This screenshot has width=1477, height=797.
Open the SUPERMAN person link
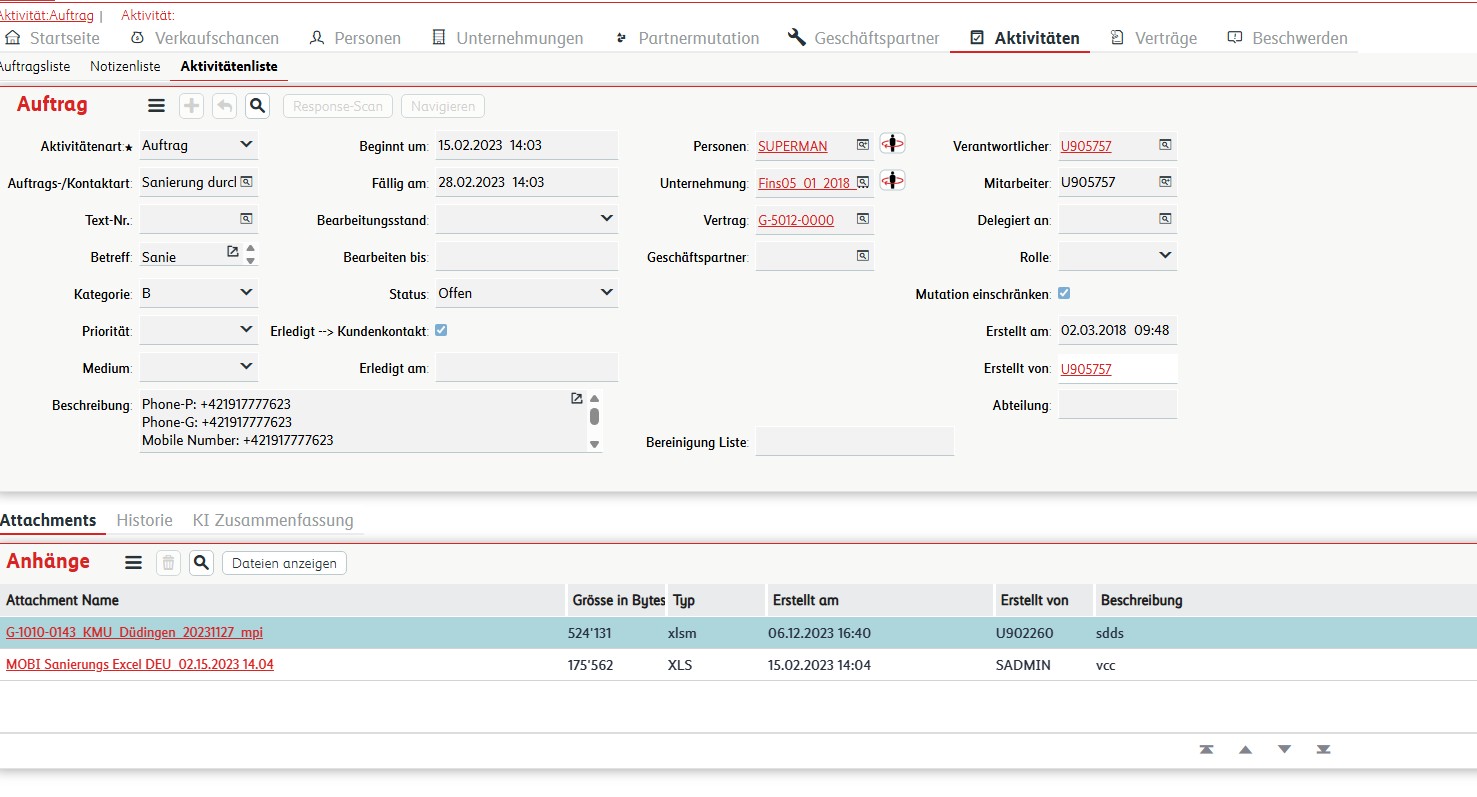(792, 146)
